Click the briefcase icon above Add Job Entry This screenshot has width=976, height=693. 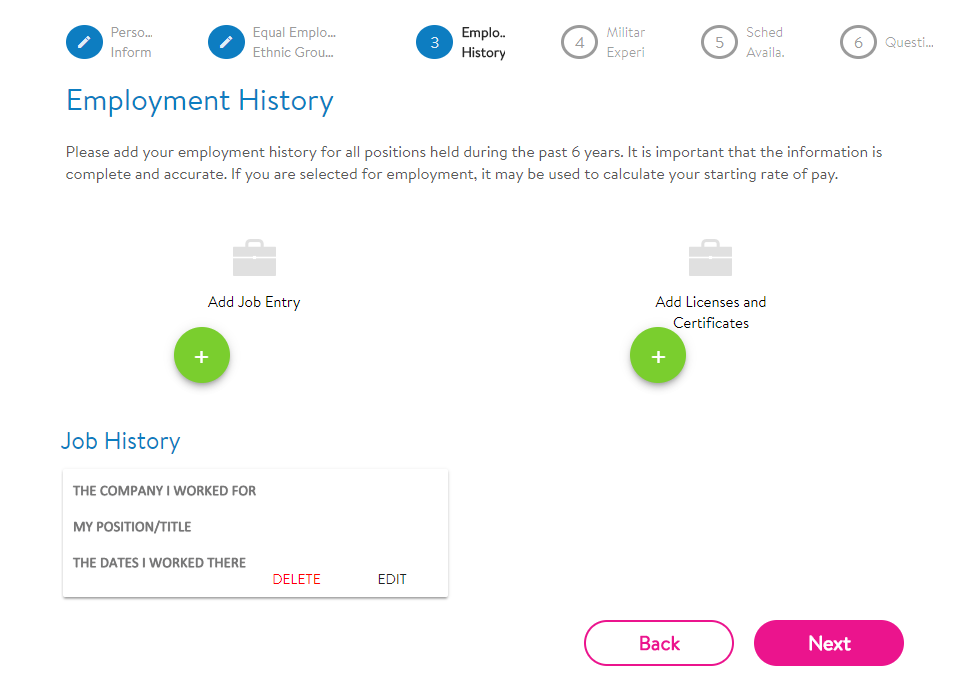(x=254, y=258)
